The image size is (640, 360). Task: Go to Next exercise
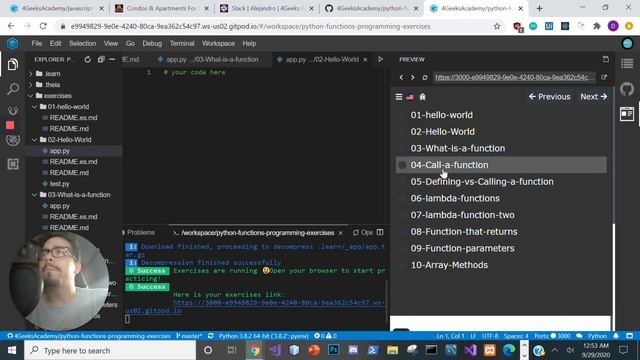pyautogui.click(x=593, y=97)
